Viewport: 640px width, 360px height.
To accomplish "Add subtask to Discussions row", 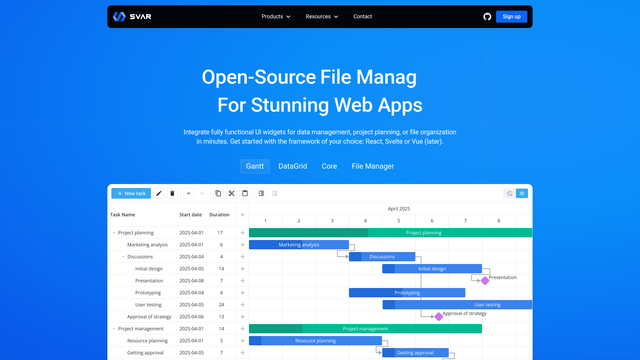I will point(242,257).
